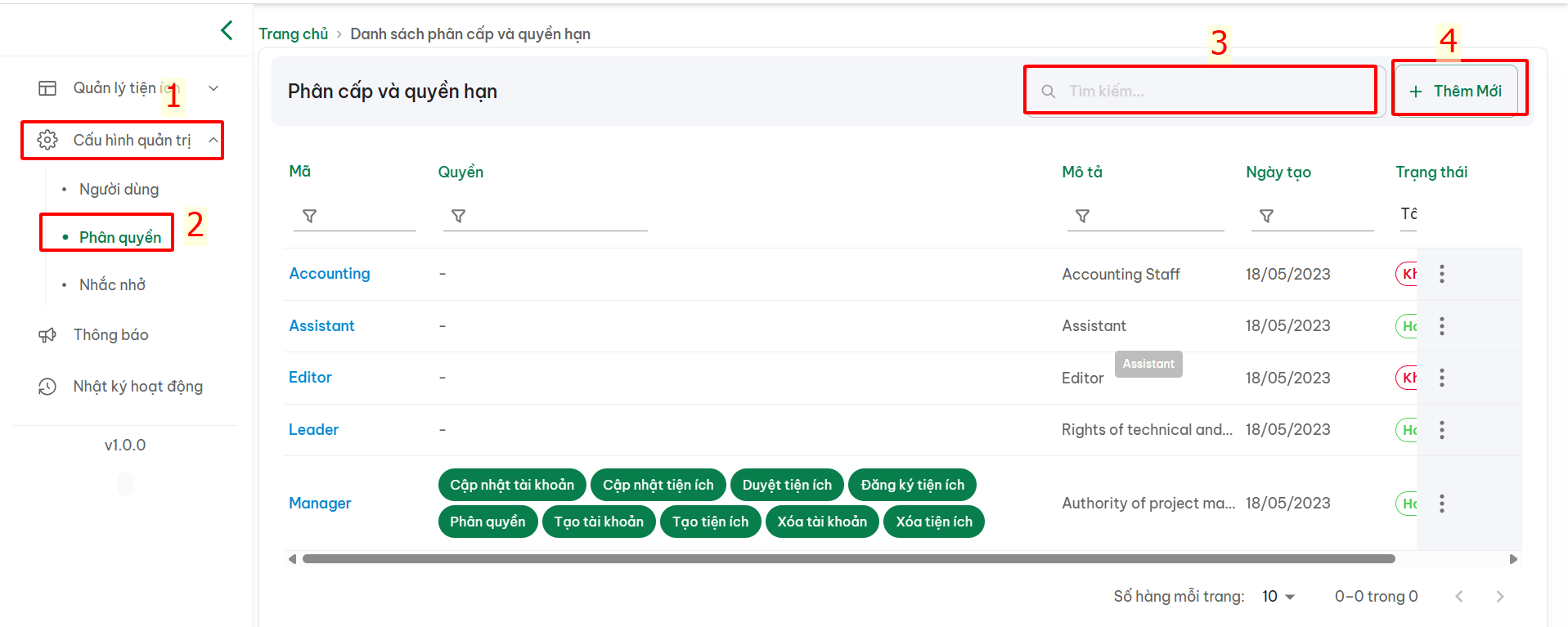Select the Phân quyền submenu item
This screenshot has width=1568, height=627.
(x=120, y=238)
